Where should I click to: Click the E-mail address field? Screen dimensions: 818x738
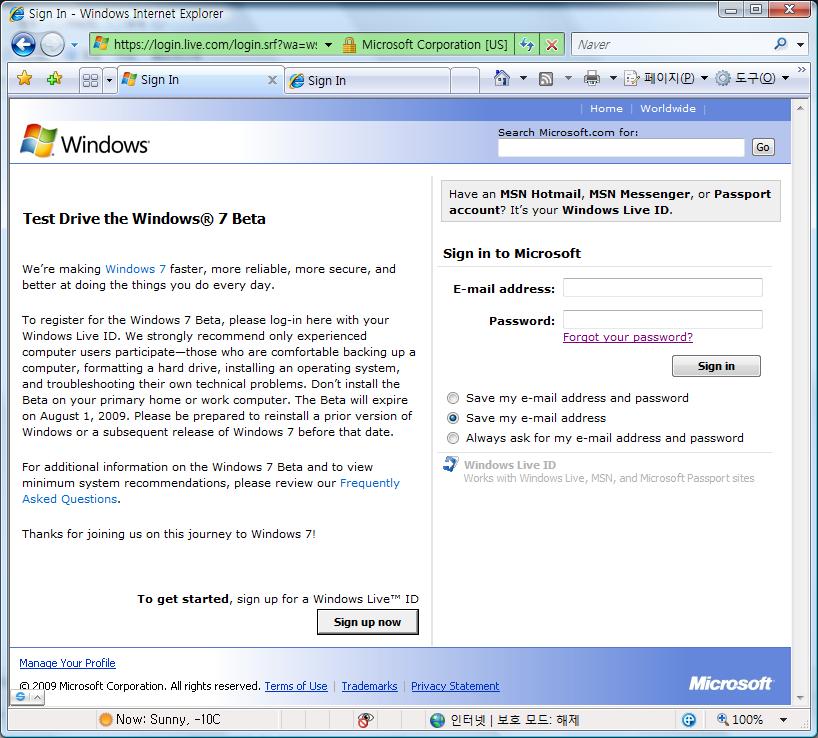(x=663, y=287)
